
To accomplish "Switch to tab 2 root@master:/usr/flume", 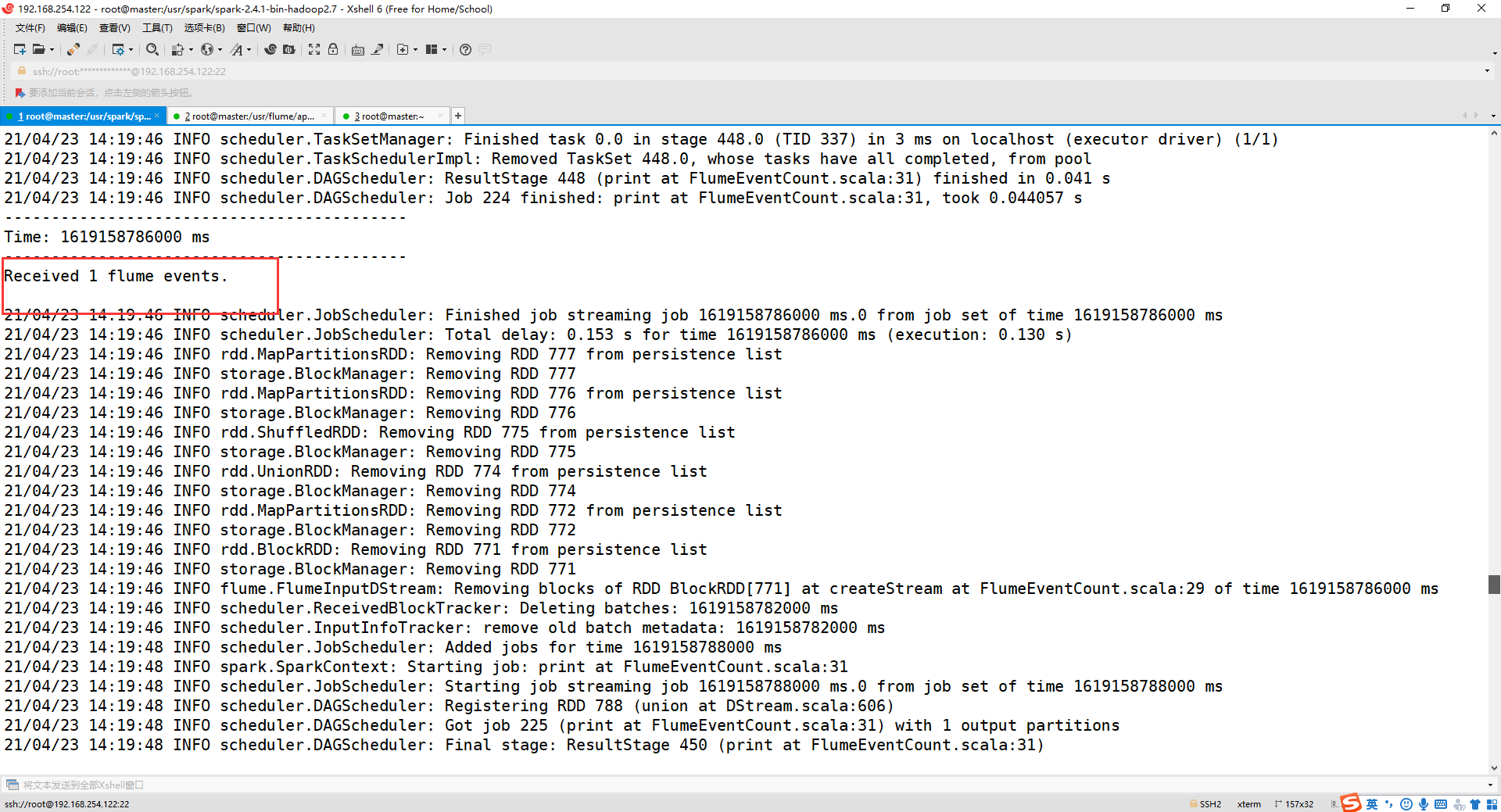I will (249, 116).
